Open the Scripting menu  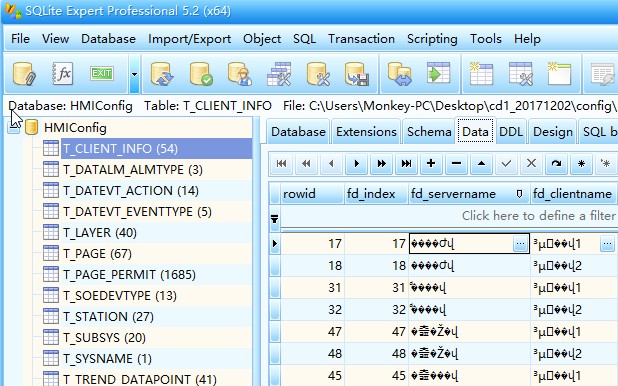tap(432, 39)
